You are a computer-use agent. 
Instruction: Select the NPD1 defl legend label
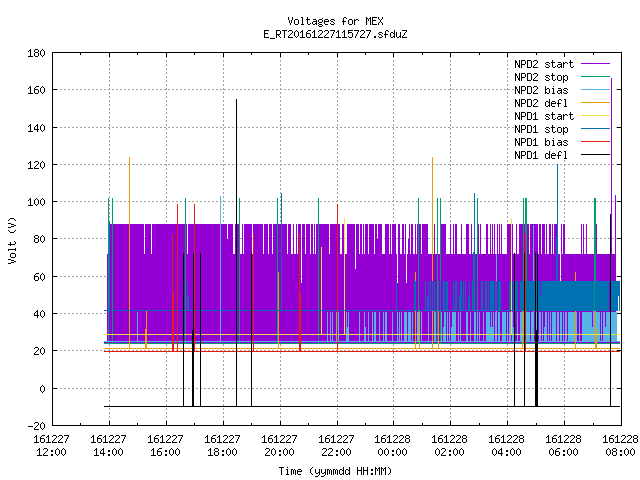click(541, 155)
